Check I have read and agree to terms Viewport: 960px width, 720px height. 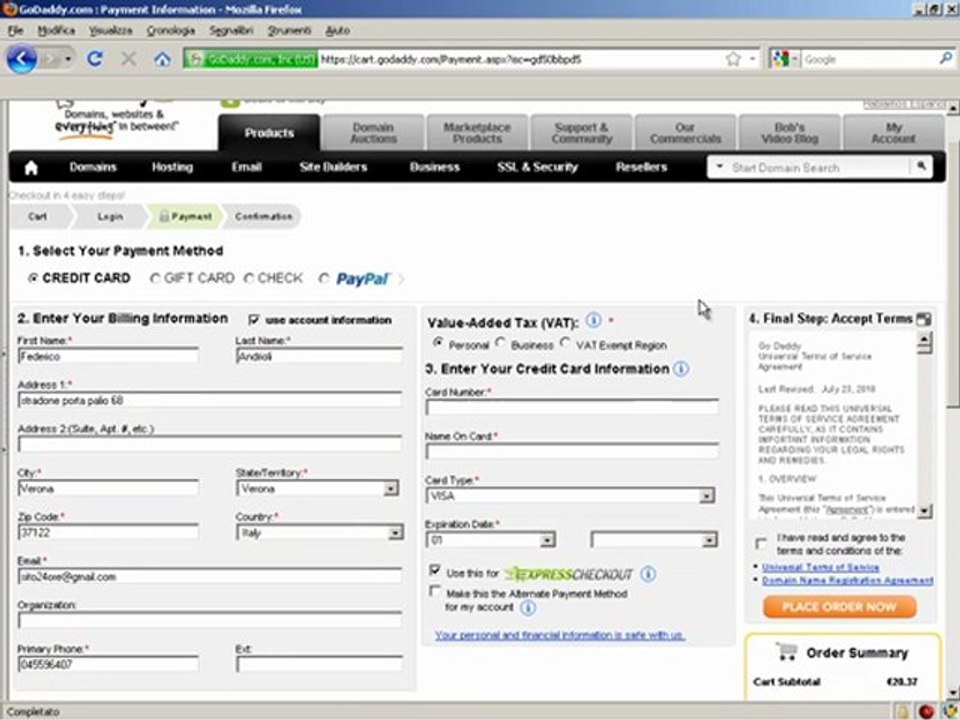click(x=761, y=543)
